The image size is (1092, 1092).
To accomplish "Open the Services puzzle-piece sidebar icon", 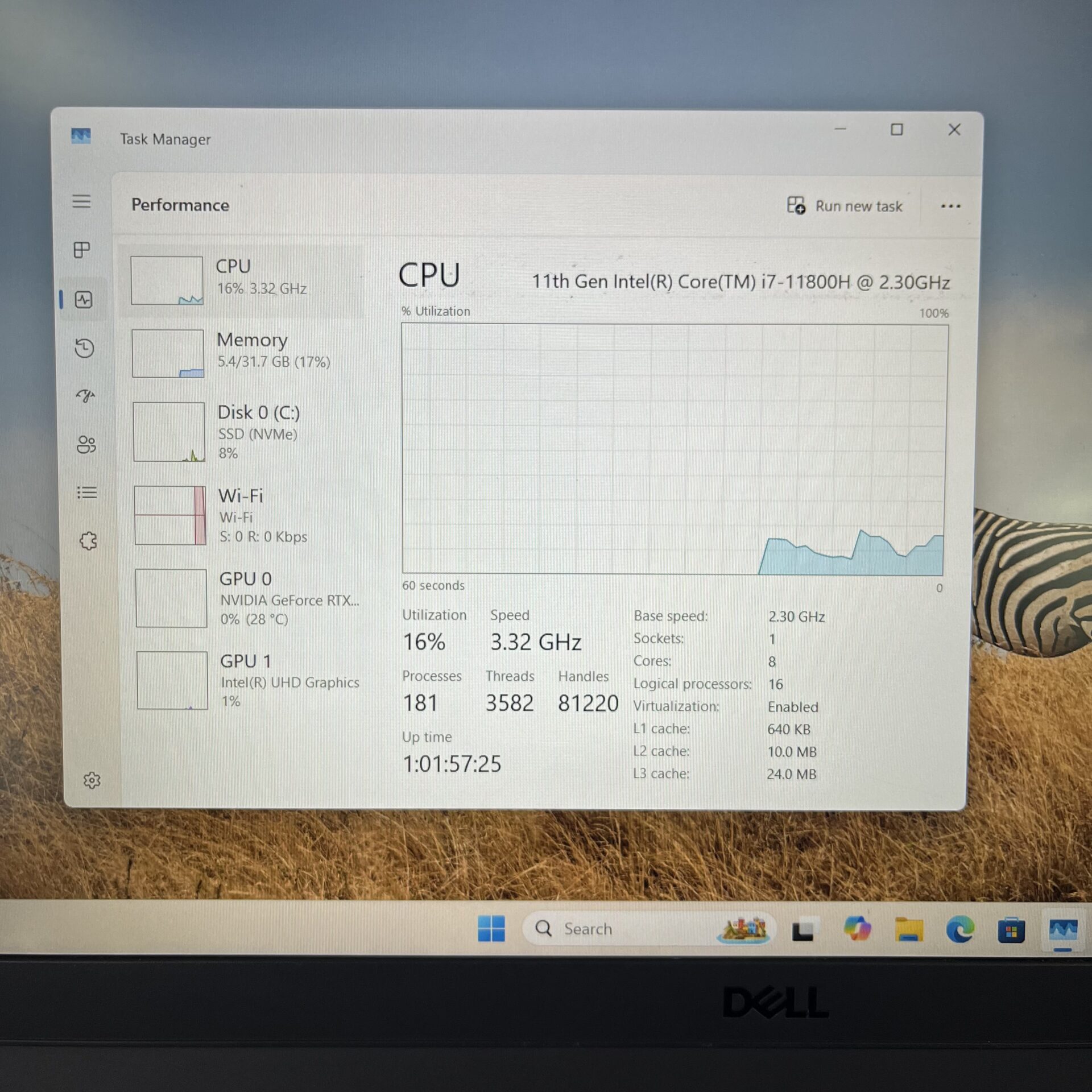I will pos(88,540).
